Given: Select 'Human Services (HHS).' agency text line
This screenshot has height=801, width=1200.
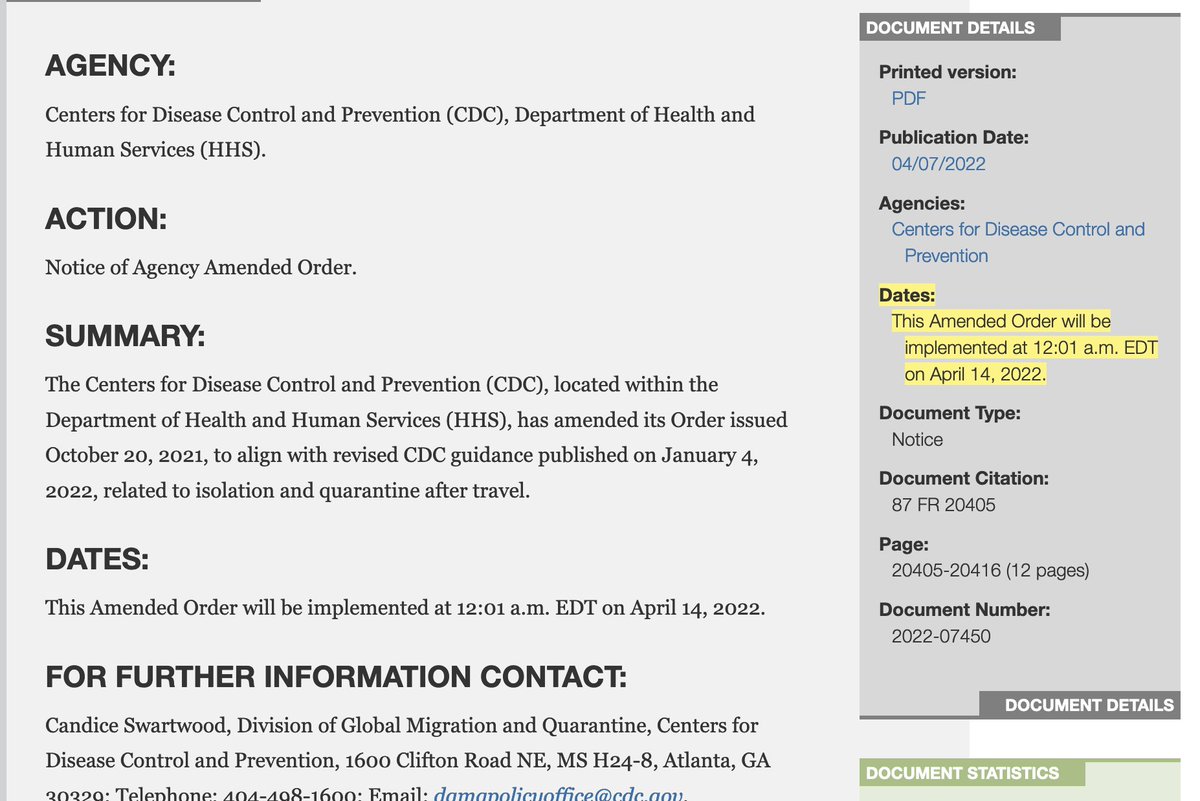Looking at the screenshot, I should (155, 150).
